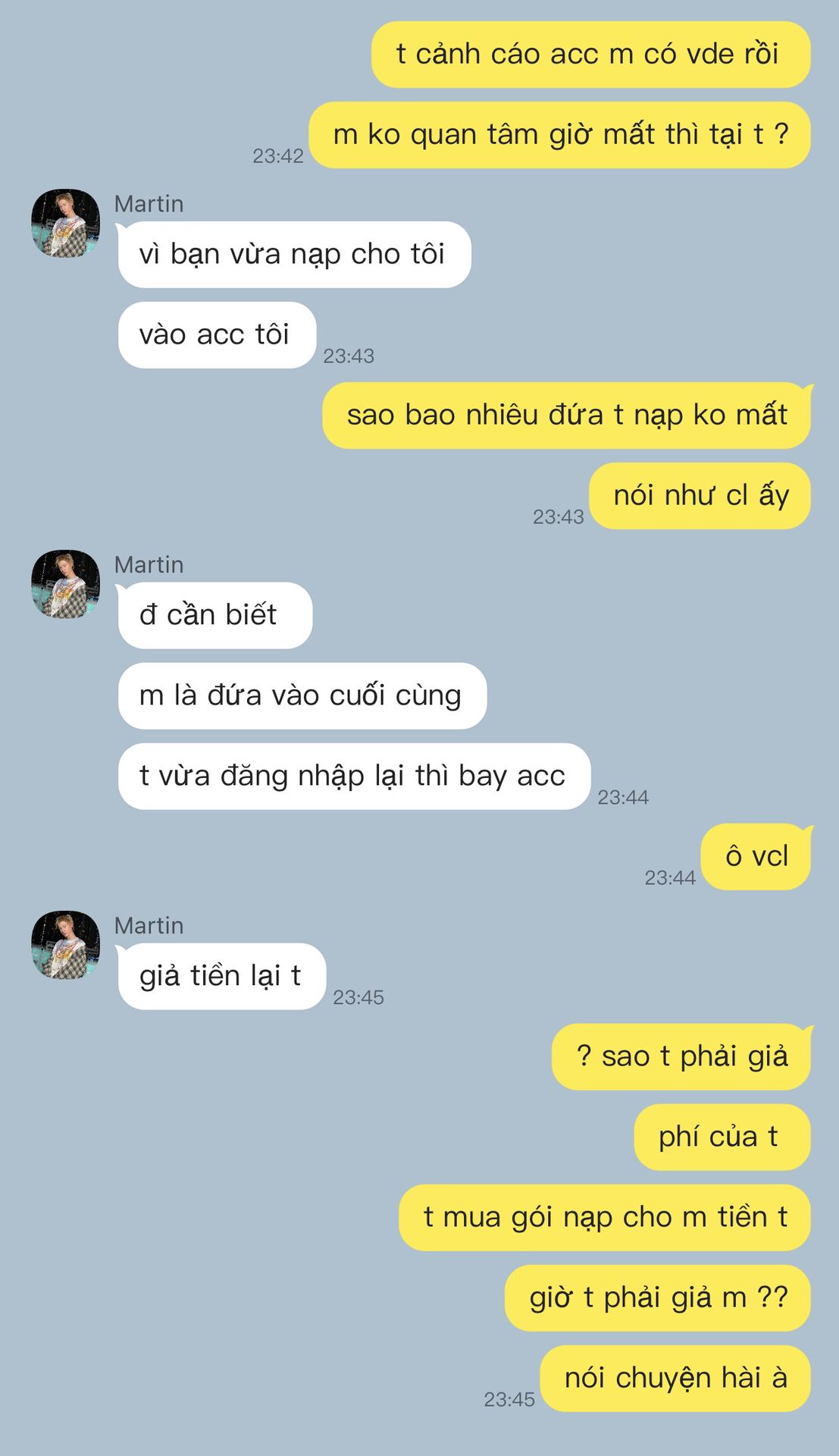
Task: Select message 't cảnh cáo acc m có vde rồi'
Action: click(x=590, y=55)
